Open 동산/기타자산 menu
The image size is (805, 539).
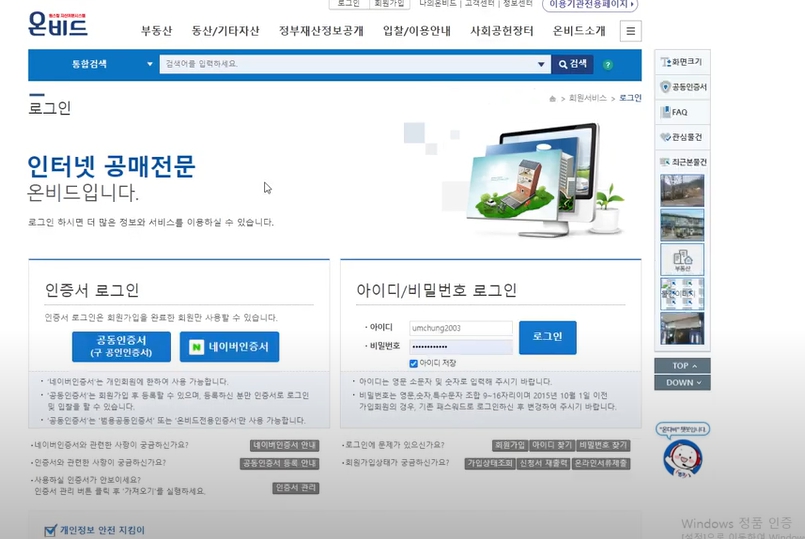tap(225, 31)
